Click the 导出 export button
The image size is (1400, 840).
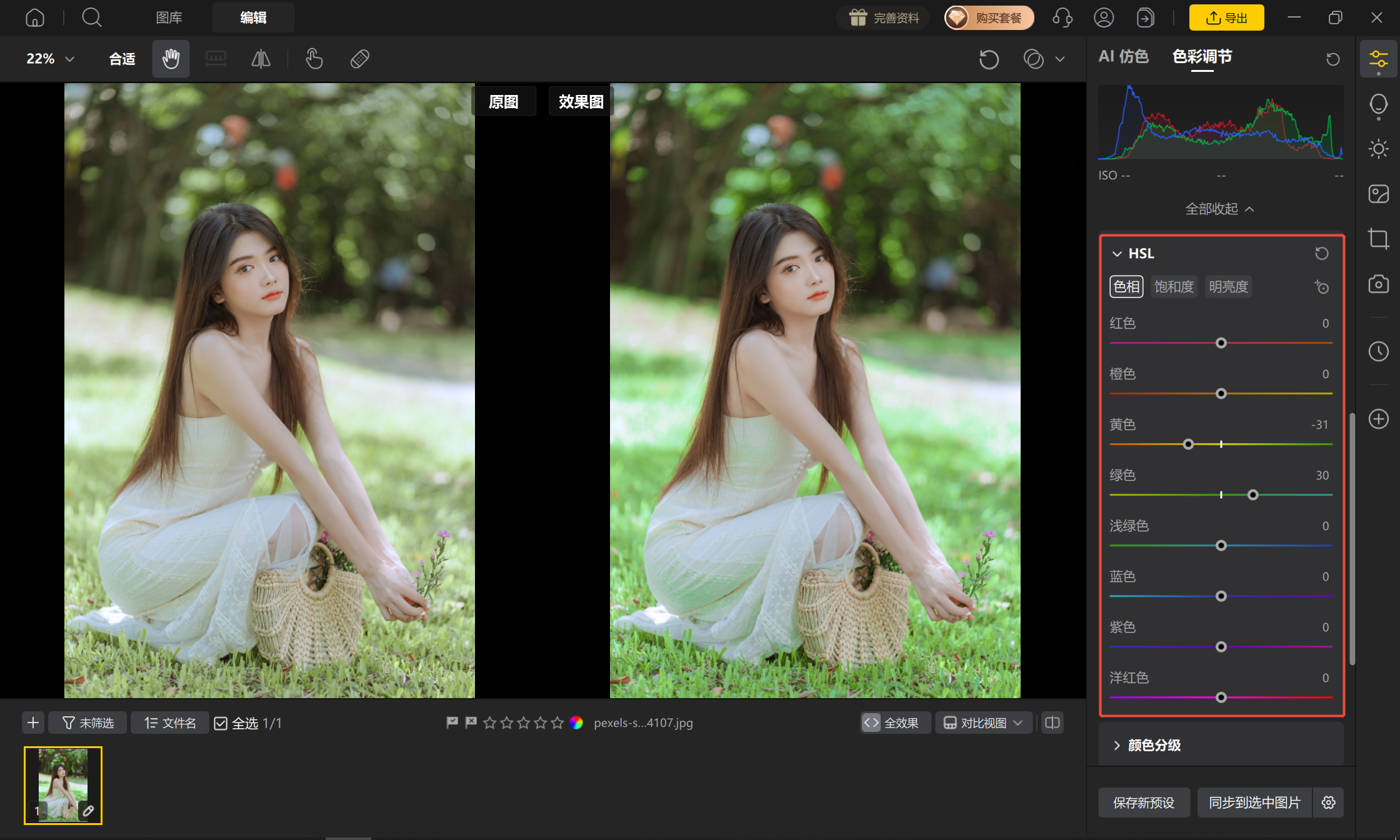pos(1226,17)
